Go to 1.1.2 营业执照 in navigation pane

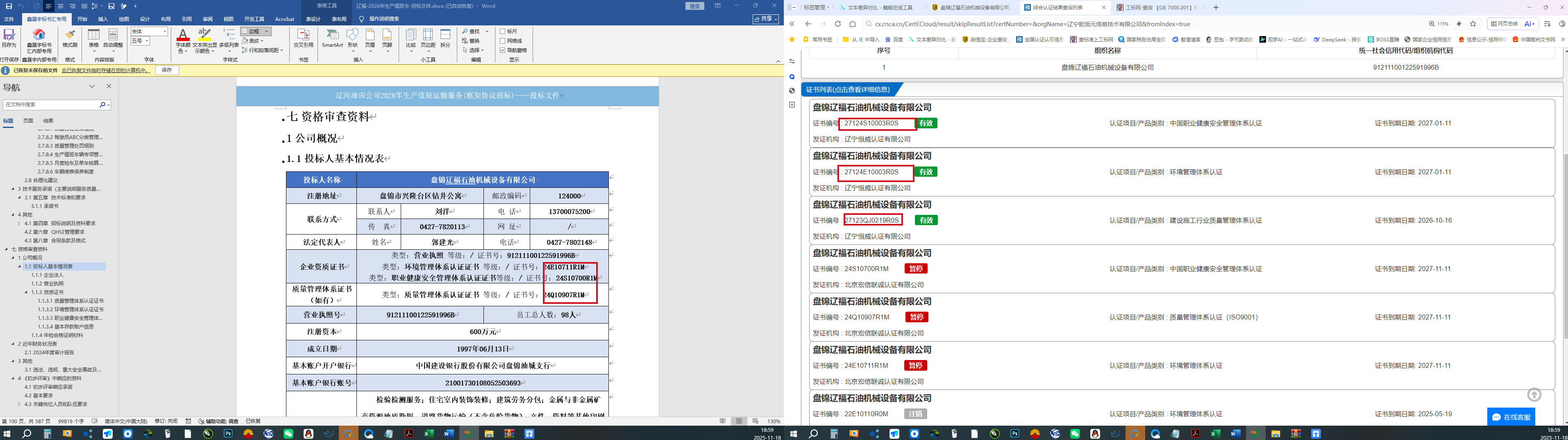click(48, 283)
